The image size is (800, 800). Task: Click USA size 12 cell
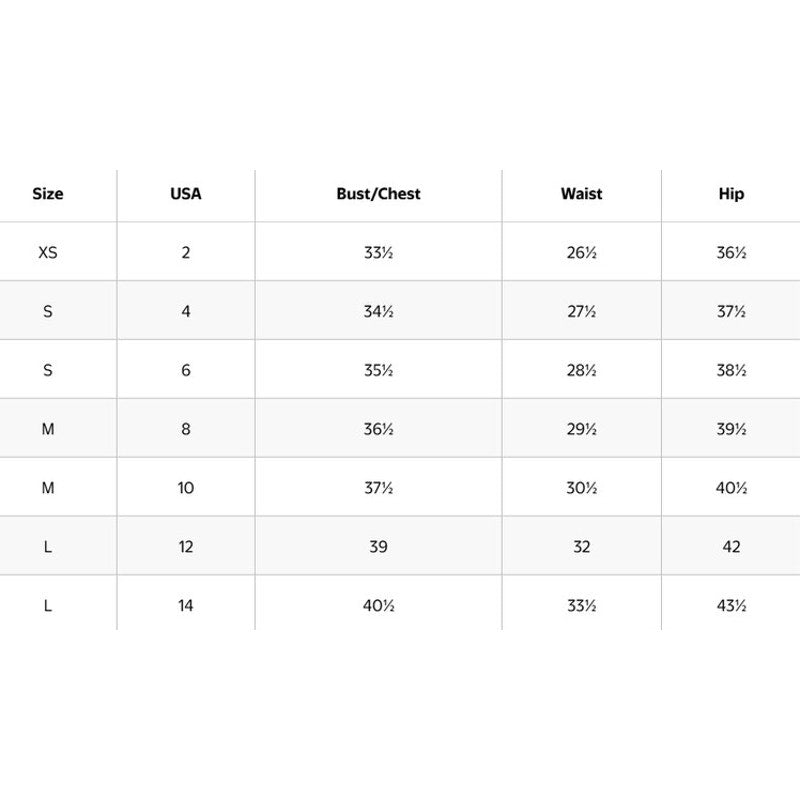[x=186, y=547]
